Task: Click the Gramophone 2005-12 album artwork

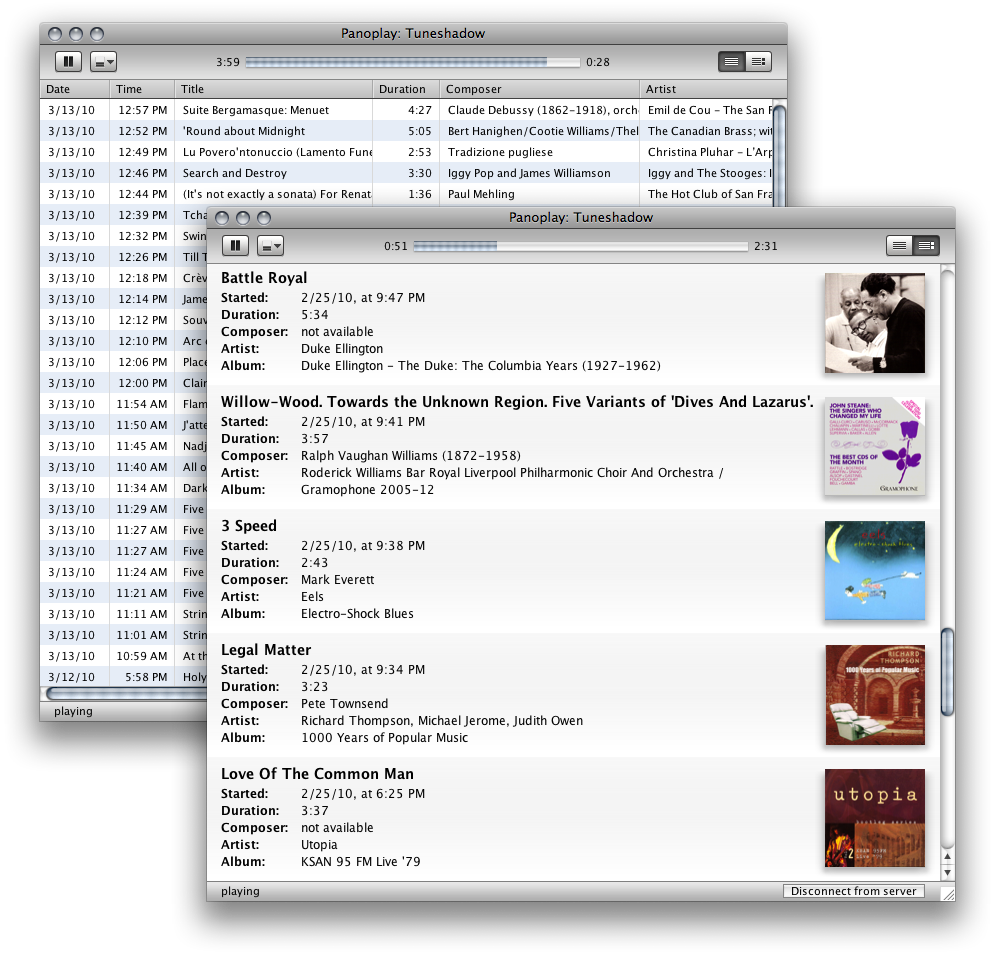Action: click(x=875, y=447)
